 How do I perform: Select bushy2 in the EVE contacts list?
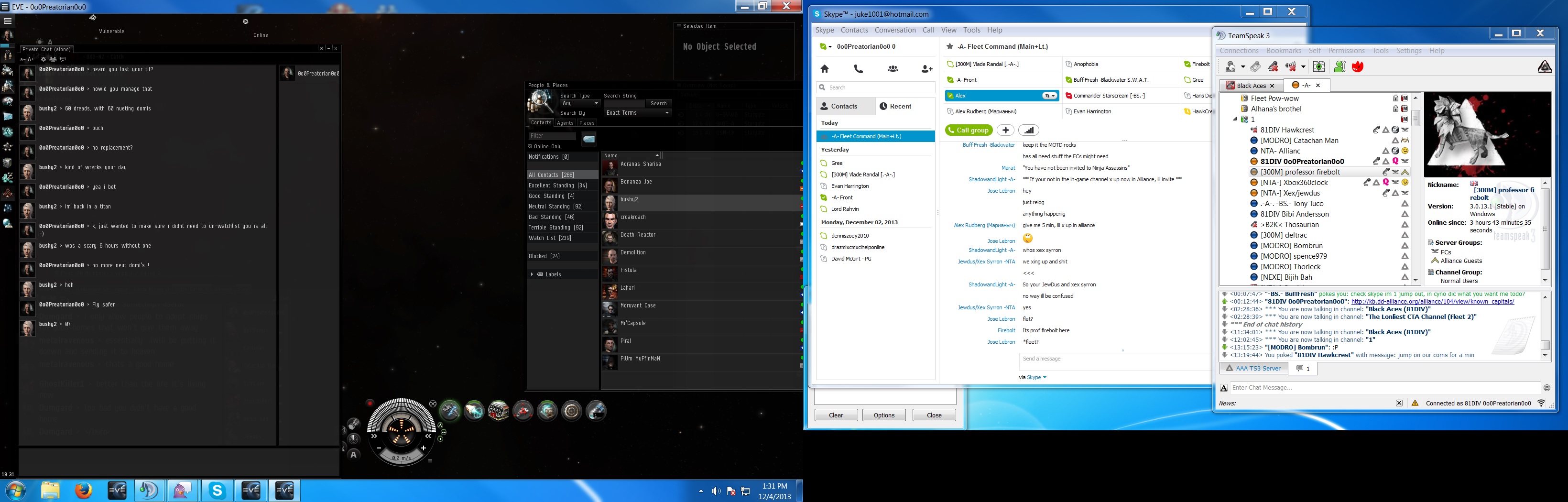701,203
